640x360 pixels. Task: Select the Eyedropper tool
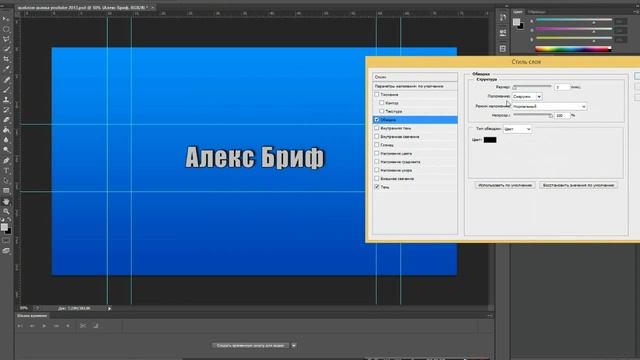6,69
